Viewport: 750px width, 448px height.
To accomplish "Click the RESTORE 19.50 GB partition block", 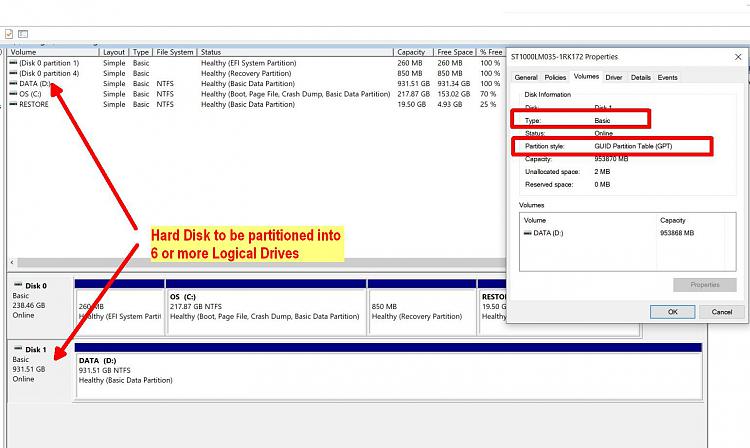I will [x=492, y=307].
